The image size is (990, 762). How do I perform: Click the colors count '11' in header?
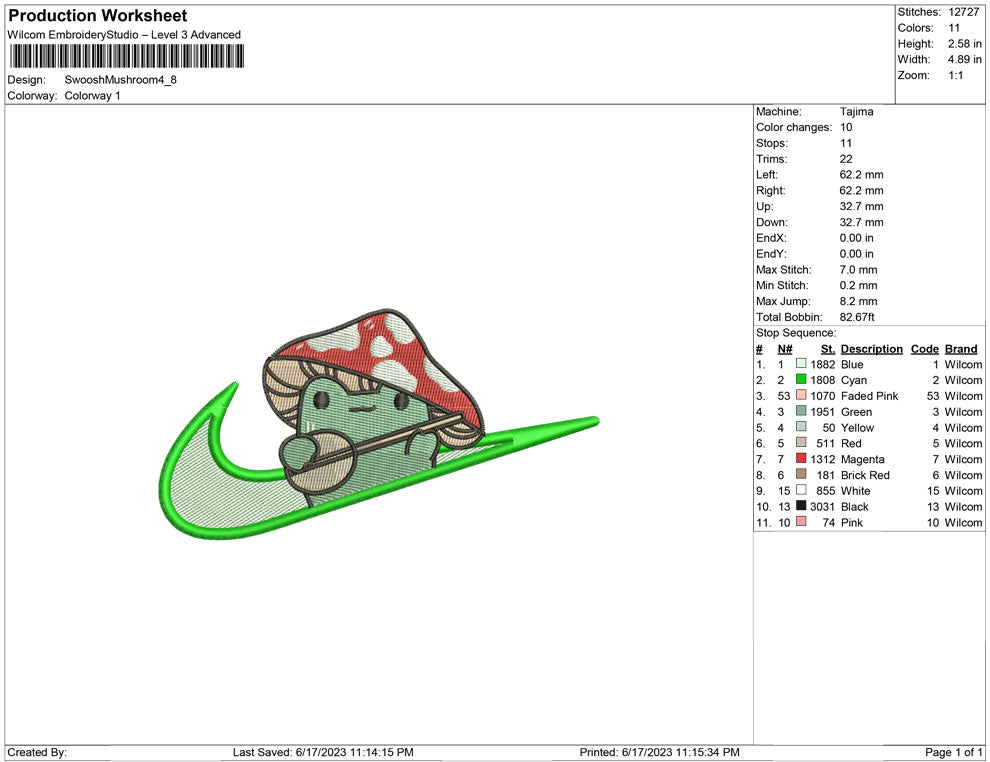point(954,28)
